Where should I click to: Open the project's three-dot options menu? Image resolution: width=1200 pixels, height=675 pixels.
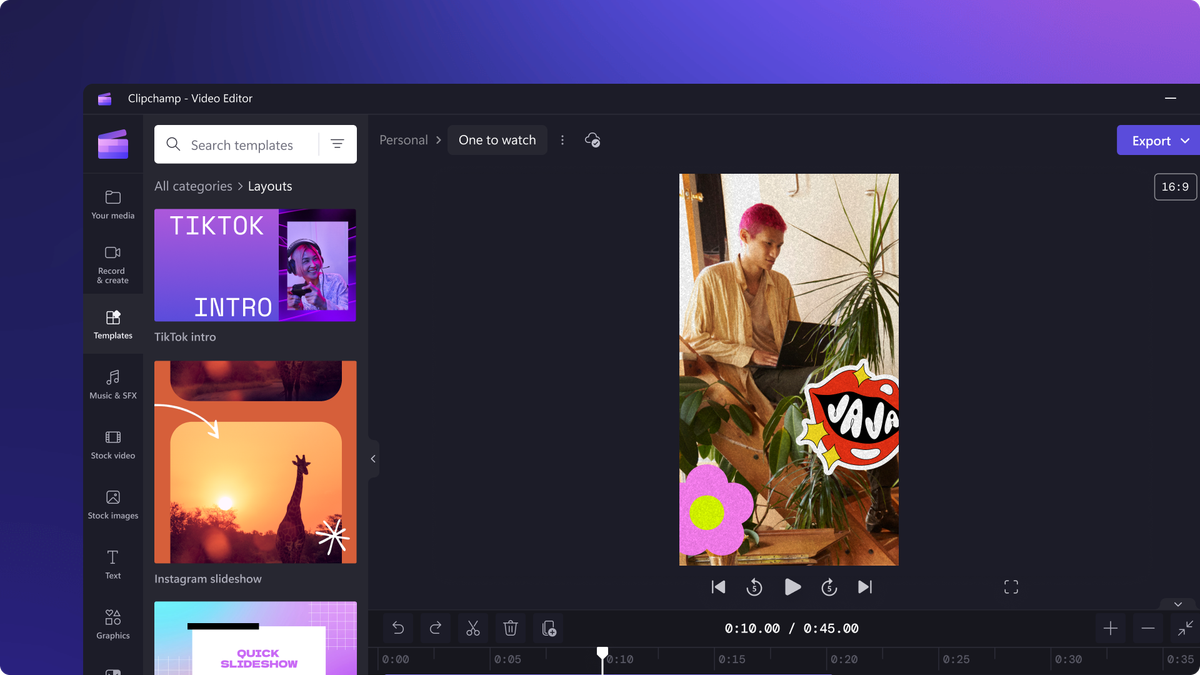click(x=562, y=140)
